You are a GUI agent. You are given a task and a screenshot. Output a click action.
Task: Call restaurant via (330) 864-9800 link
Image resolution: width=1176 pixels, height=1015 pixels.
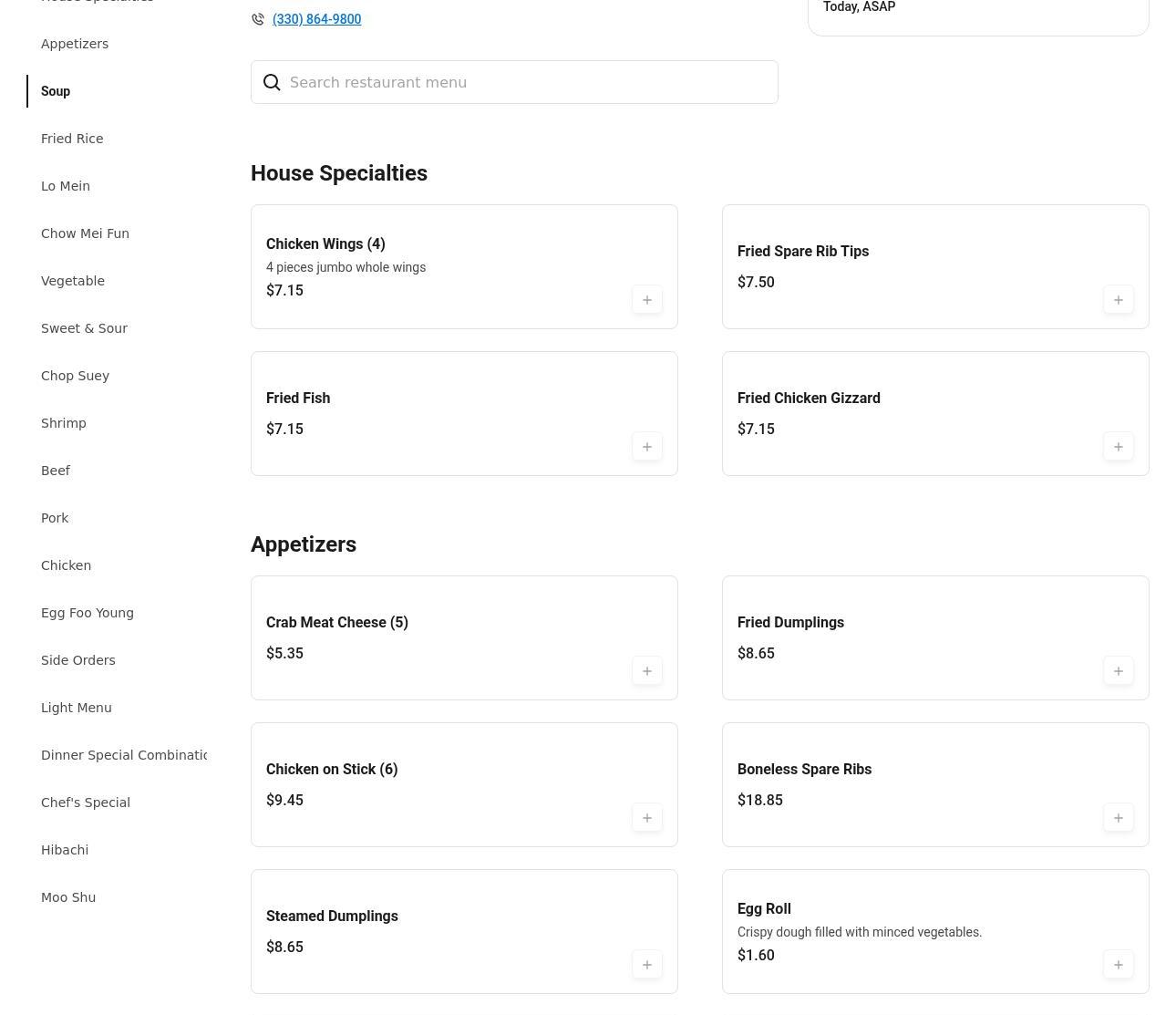click(x=316, y=19)
